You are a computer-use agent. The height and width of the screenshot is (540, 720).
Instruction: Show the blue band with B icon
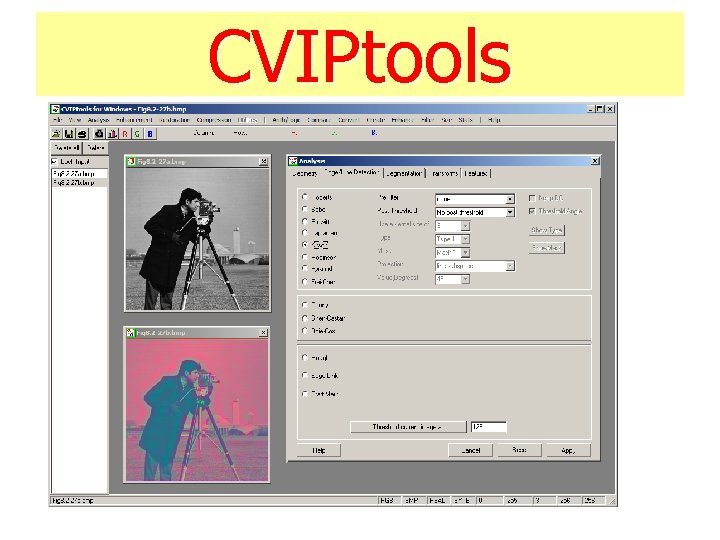(150, 134)
